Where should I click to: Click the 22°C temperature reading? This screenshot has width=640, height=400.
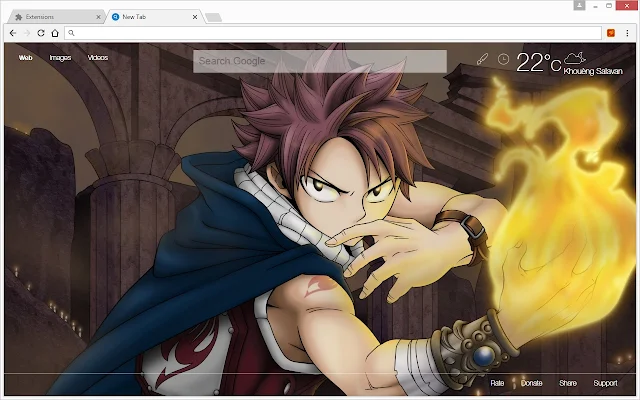click(538, 62)
